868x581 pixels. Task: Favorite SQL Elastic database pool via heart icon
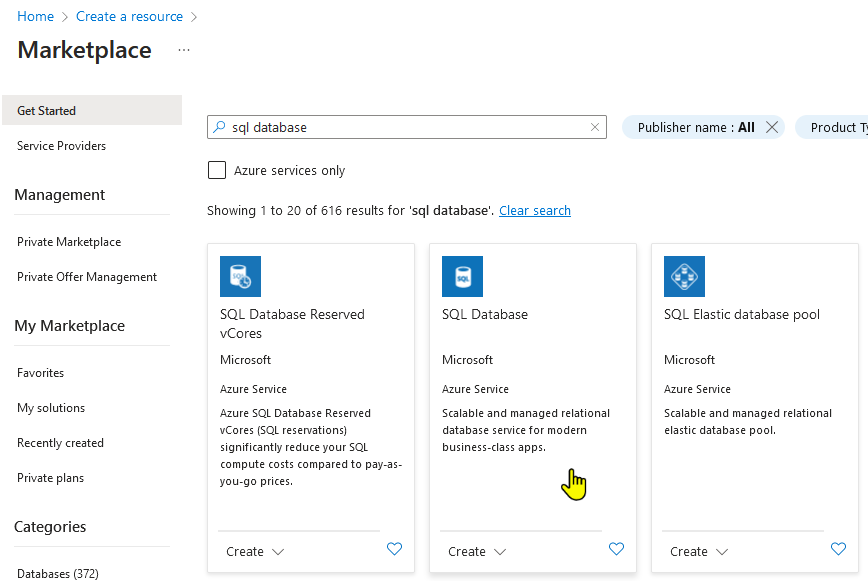point(838,549)
